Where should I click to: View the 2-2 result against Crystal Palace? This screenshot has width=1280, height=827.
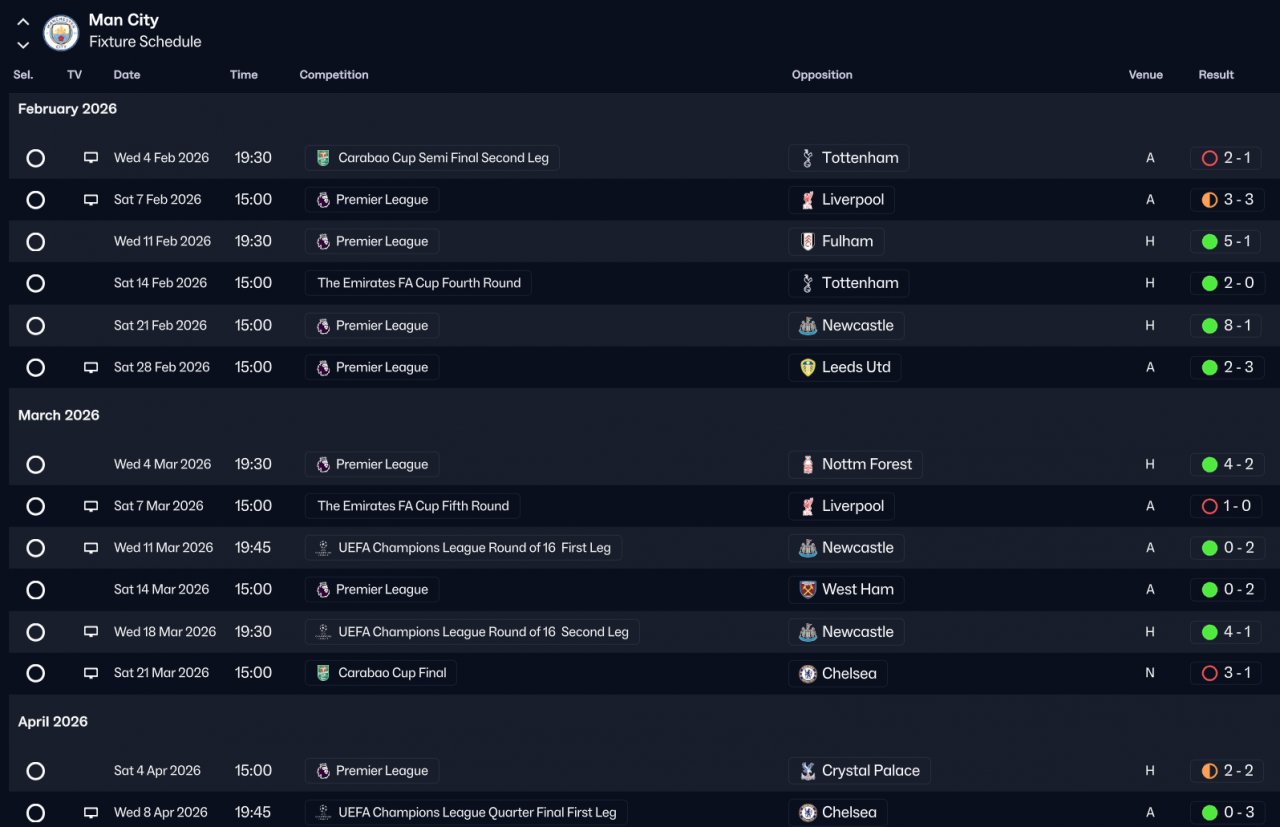(1226, 771)
